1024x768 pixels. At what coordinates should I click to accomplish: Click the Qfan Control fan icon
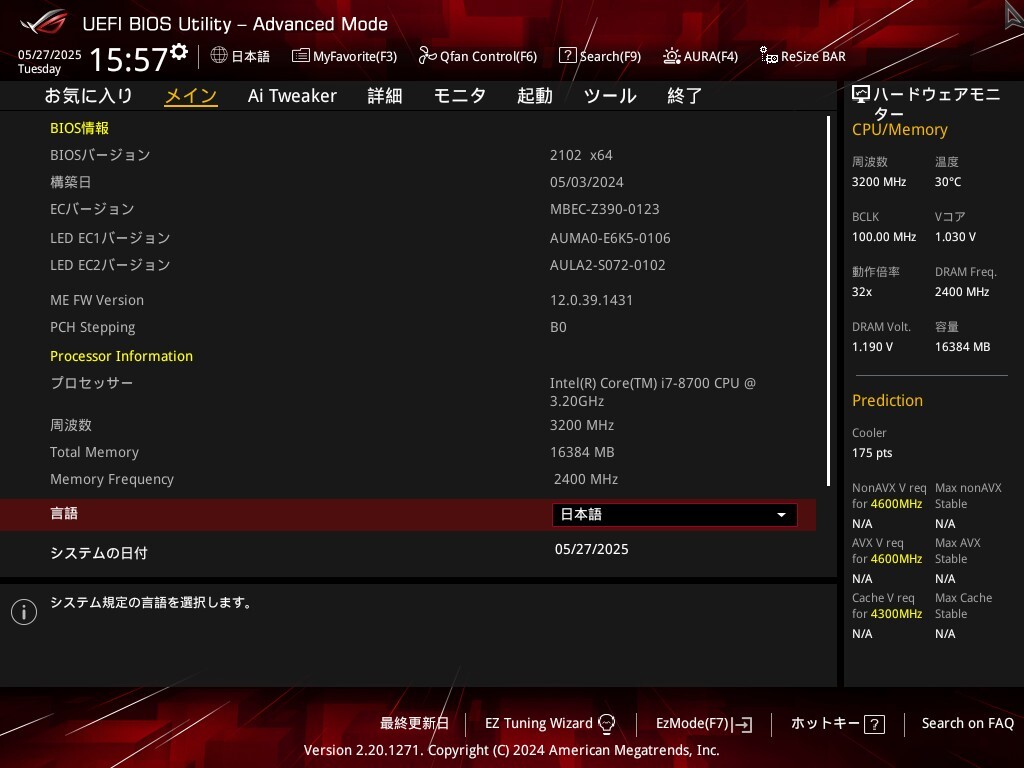tap(427, 56)
